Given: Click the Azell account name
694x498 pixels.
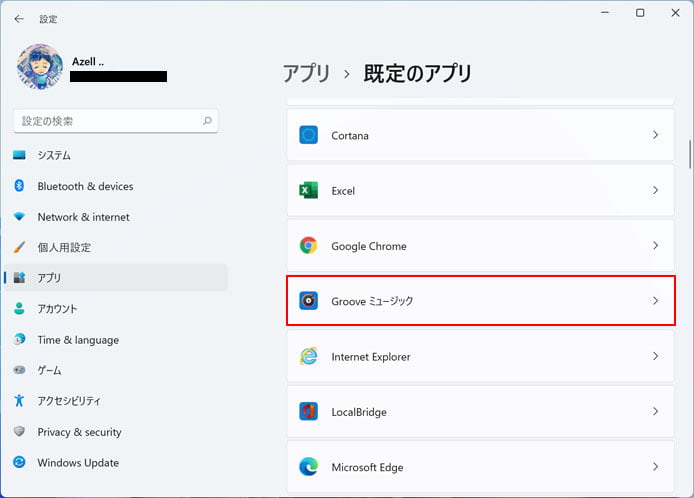Looking at the screenshot, I should 88,62.
